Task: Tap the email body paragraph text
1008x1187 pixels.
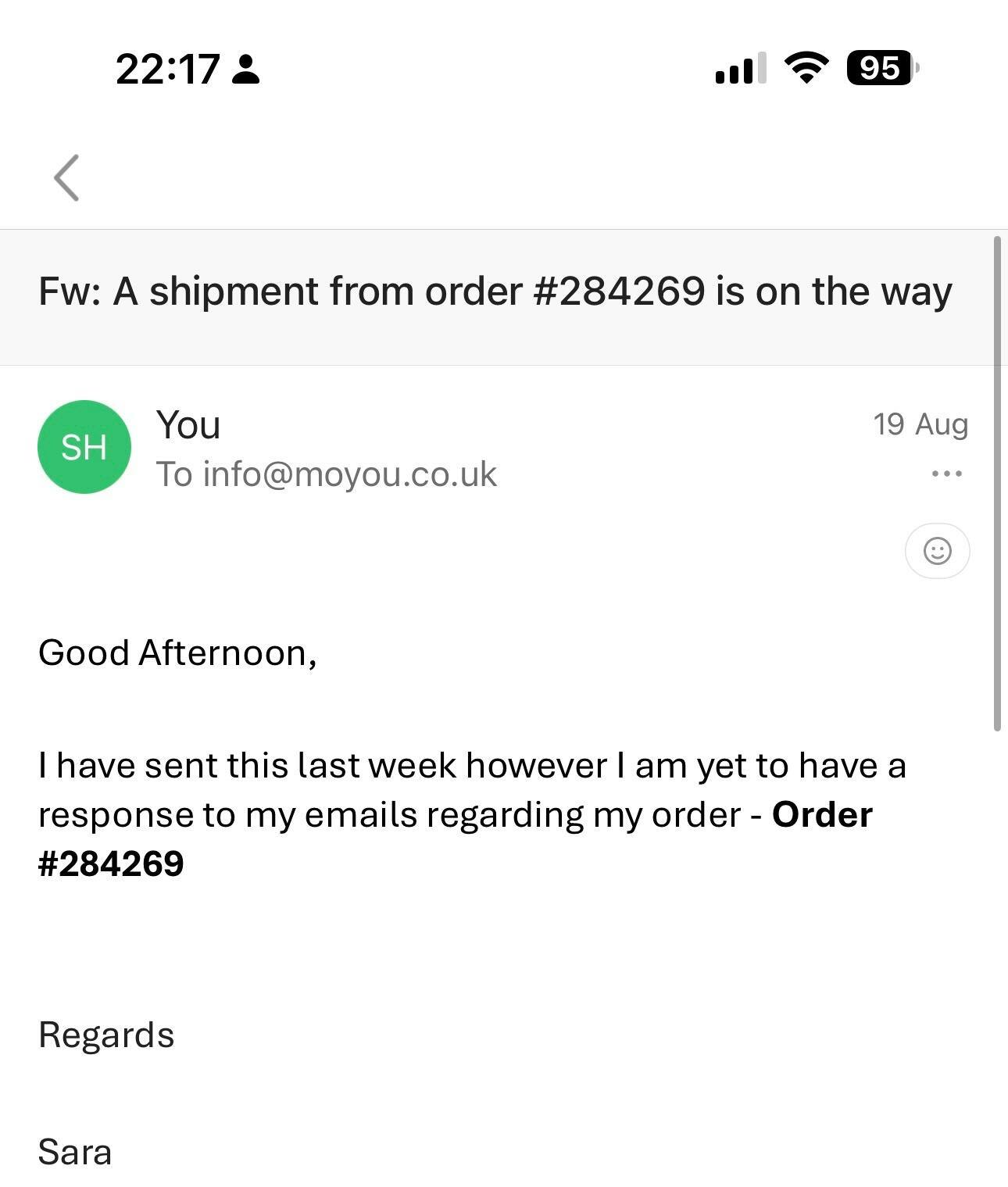Action: click(x=472, y=814)
